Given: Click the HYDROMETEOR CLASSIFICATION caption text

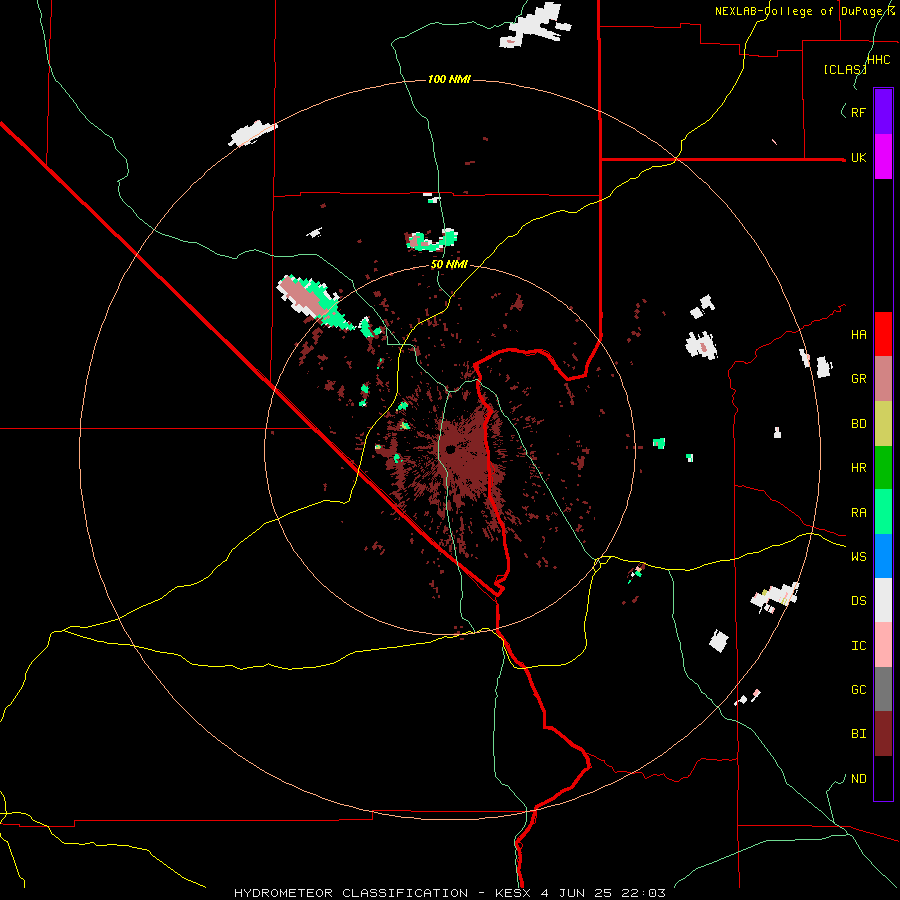Looking at the screenshot, I should click(x=351, y=893).
